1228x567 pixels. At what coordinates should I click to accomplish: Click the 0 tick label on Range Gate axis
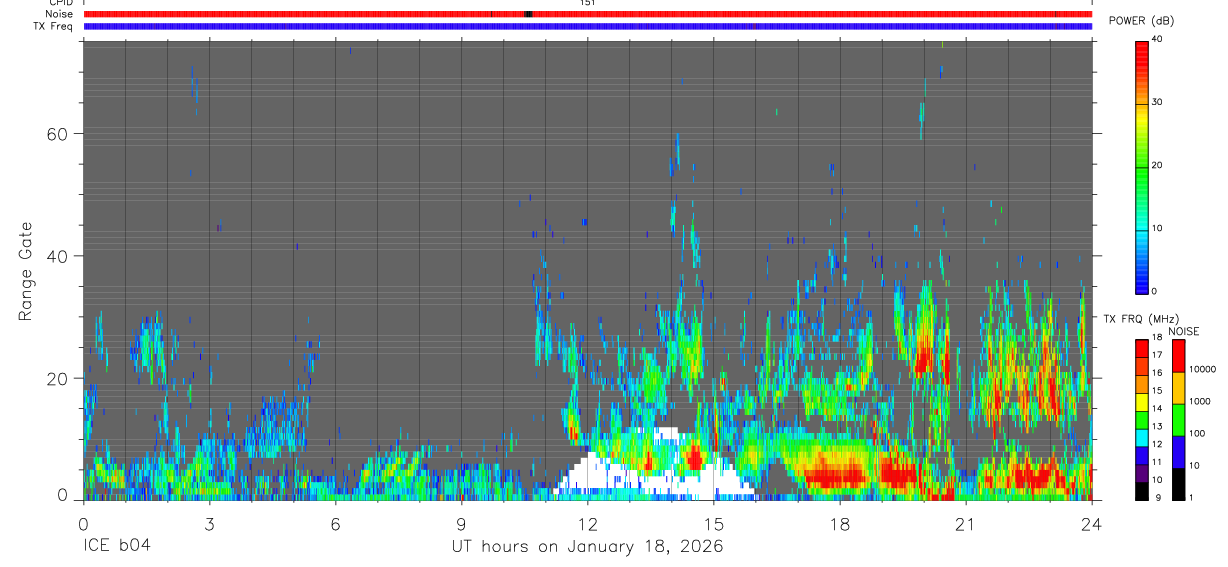pos(62,495)
